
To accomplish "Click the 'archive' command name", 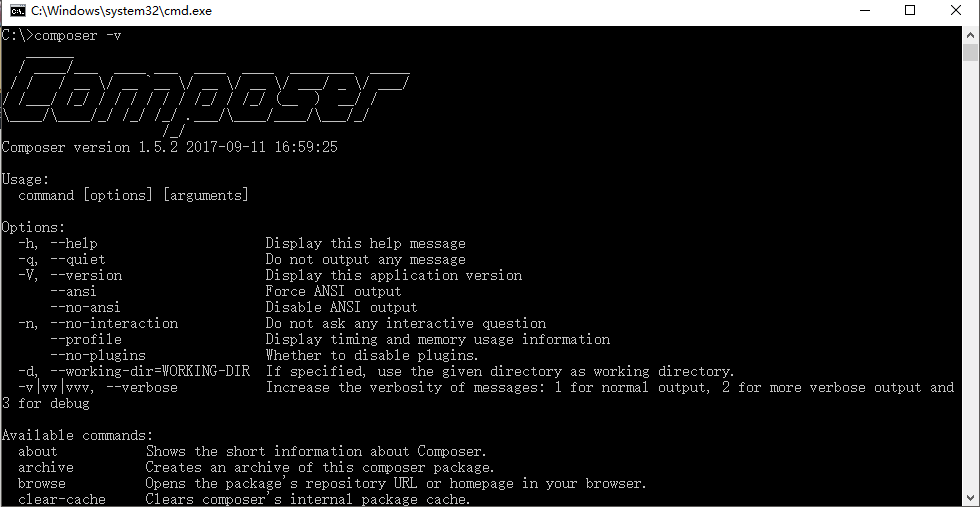I will point(46,468).
